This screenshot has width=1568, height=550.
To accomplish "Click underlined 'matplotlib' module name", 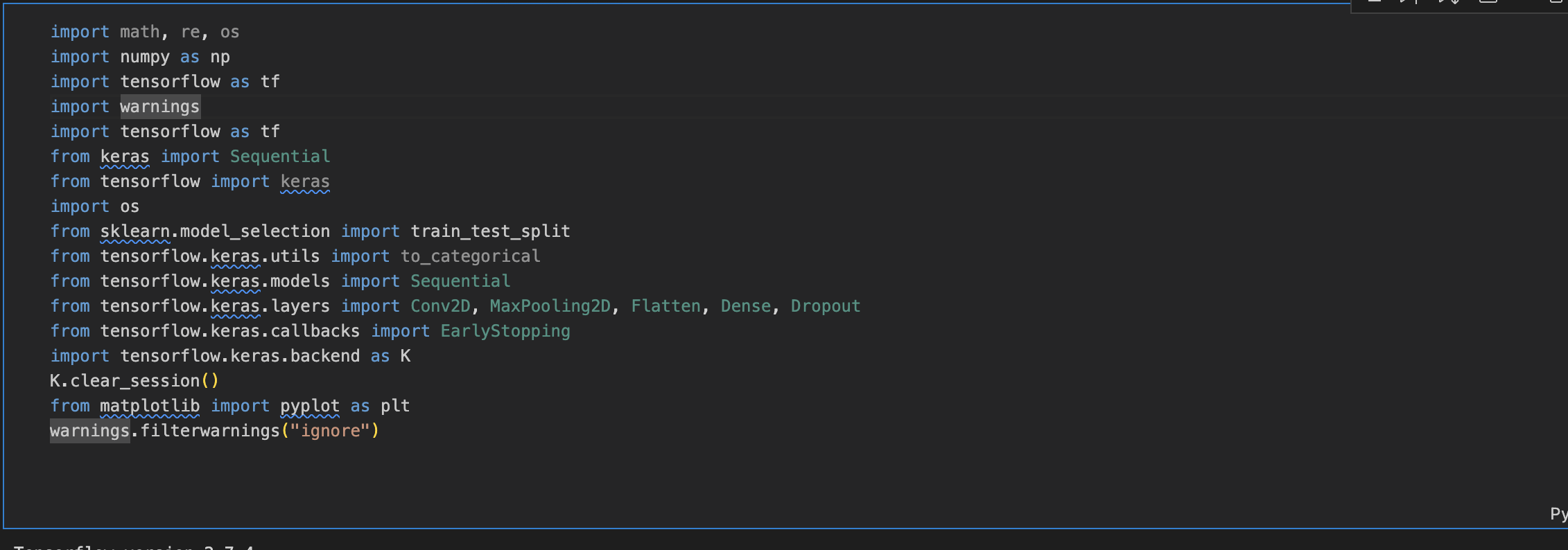I will pyautogui.click(x=149, y=406).
